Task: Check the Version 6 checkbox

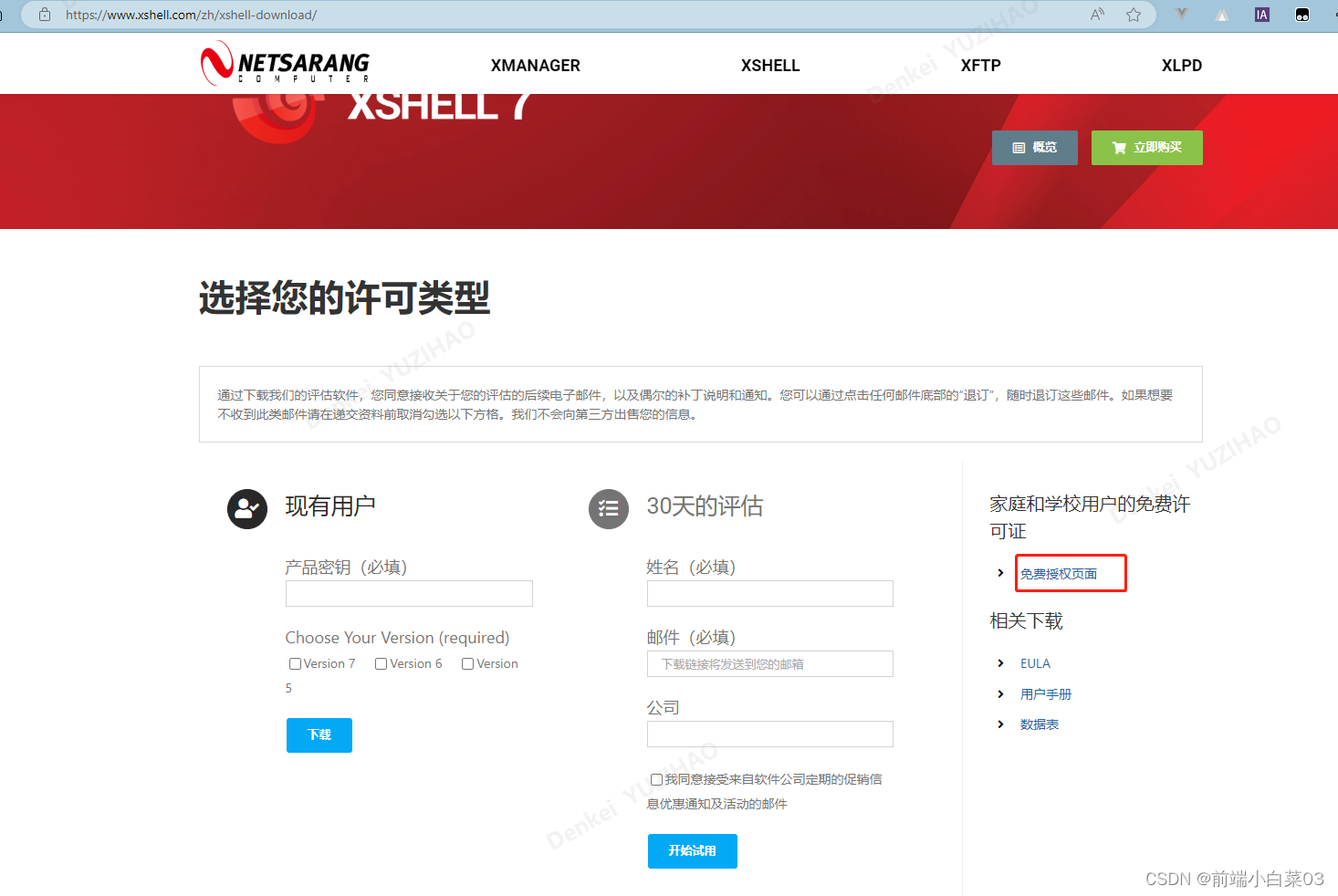Action: click(382, 663)
